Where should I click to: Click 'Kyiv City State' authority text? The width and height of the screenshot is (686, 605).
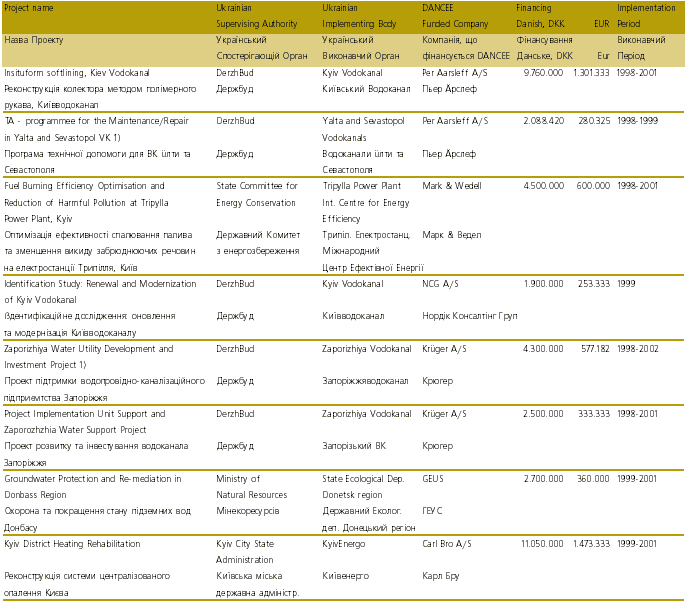tap(245, 544)
